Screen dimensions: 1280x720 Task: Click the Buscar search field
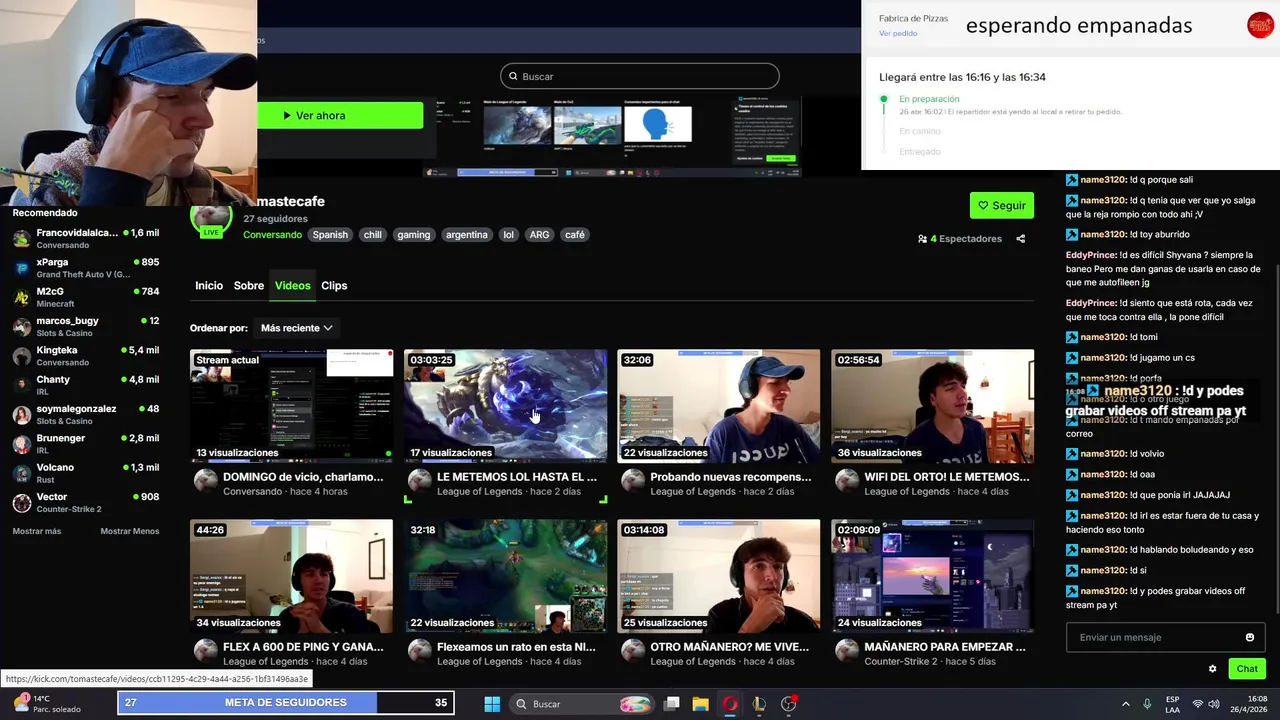point(640,76)
